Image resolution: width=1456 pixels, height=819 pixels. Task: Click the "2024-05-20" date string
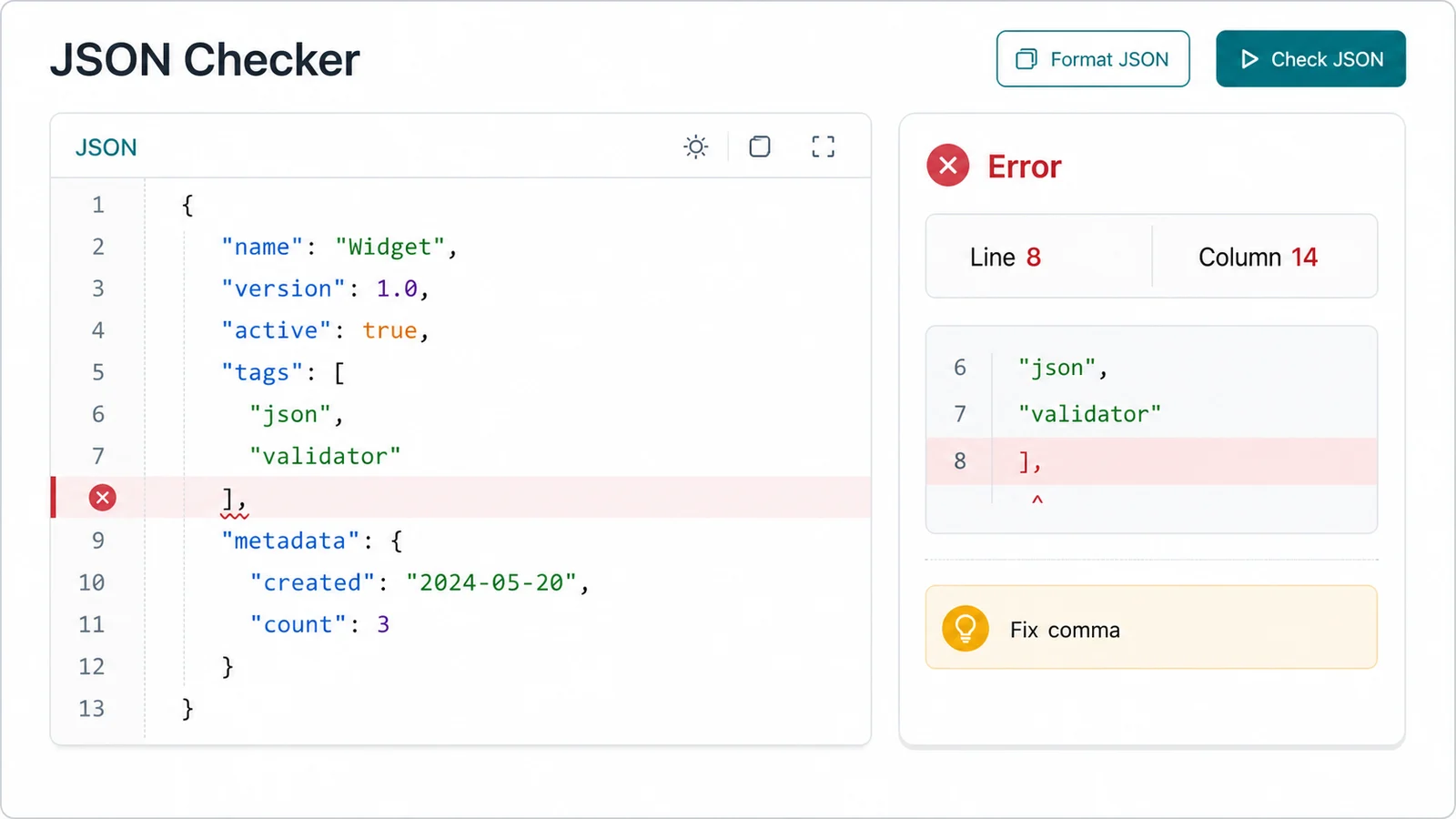tap(491, 582)
